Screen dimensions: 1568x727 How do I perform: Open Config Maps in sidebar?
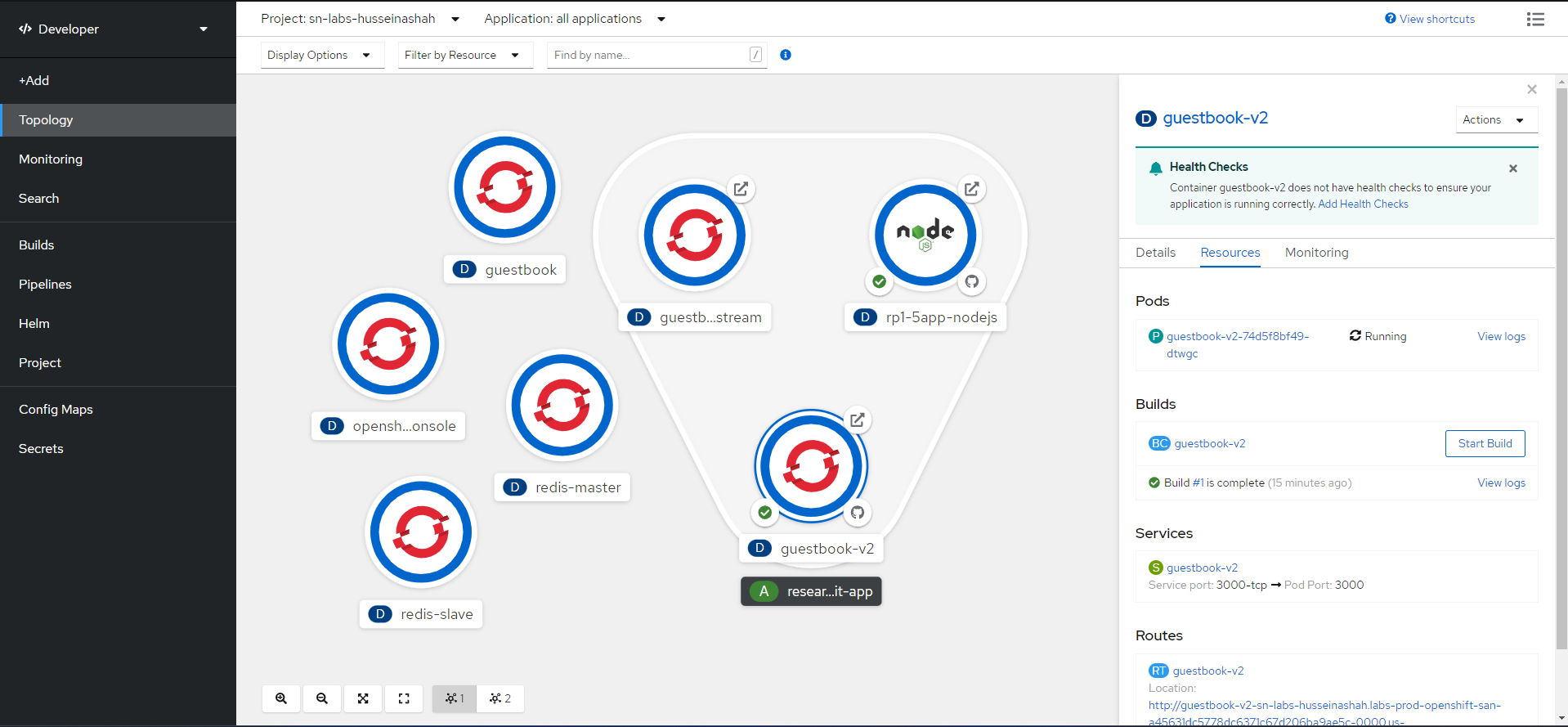(118, 409)
